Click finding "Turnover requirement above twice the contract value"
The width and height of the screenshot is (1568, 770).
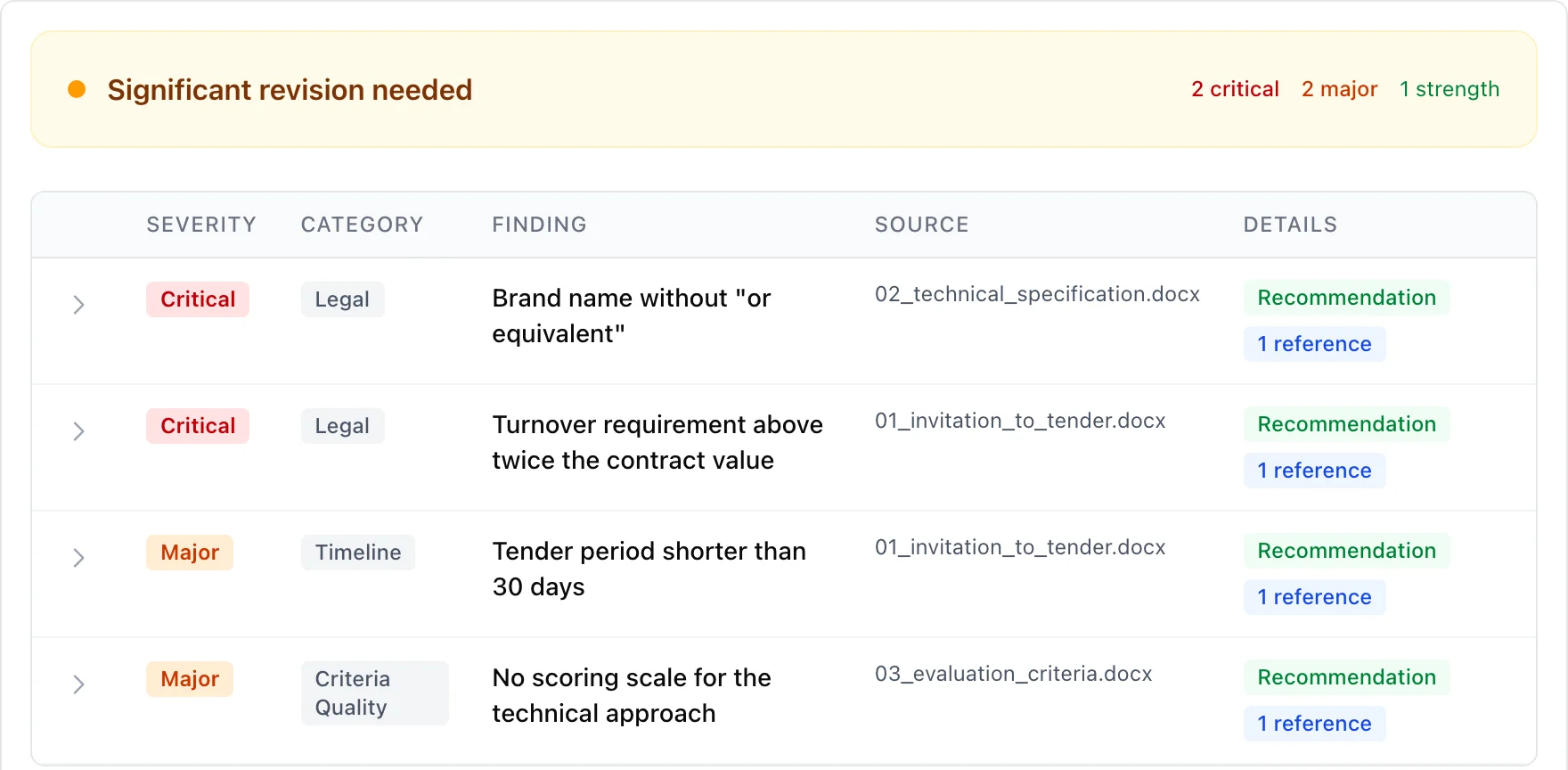(x=657, y=442)
